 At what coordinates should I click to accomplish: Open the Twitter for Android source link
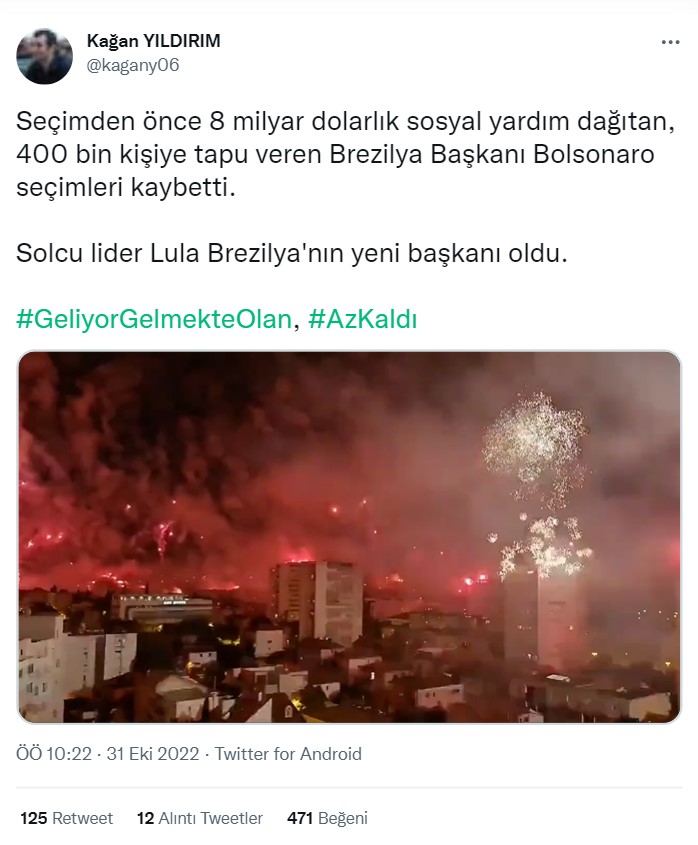[x=288, y=753]
